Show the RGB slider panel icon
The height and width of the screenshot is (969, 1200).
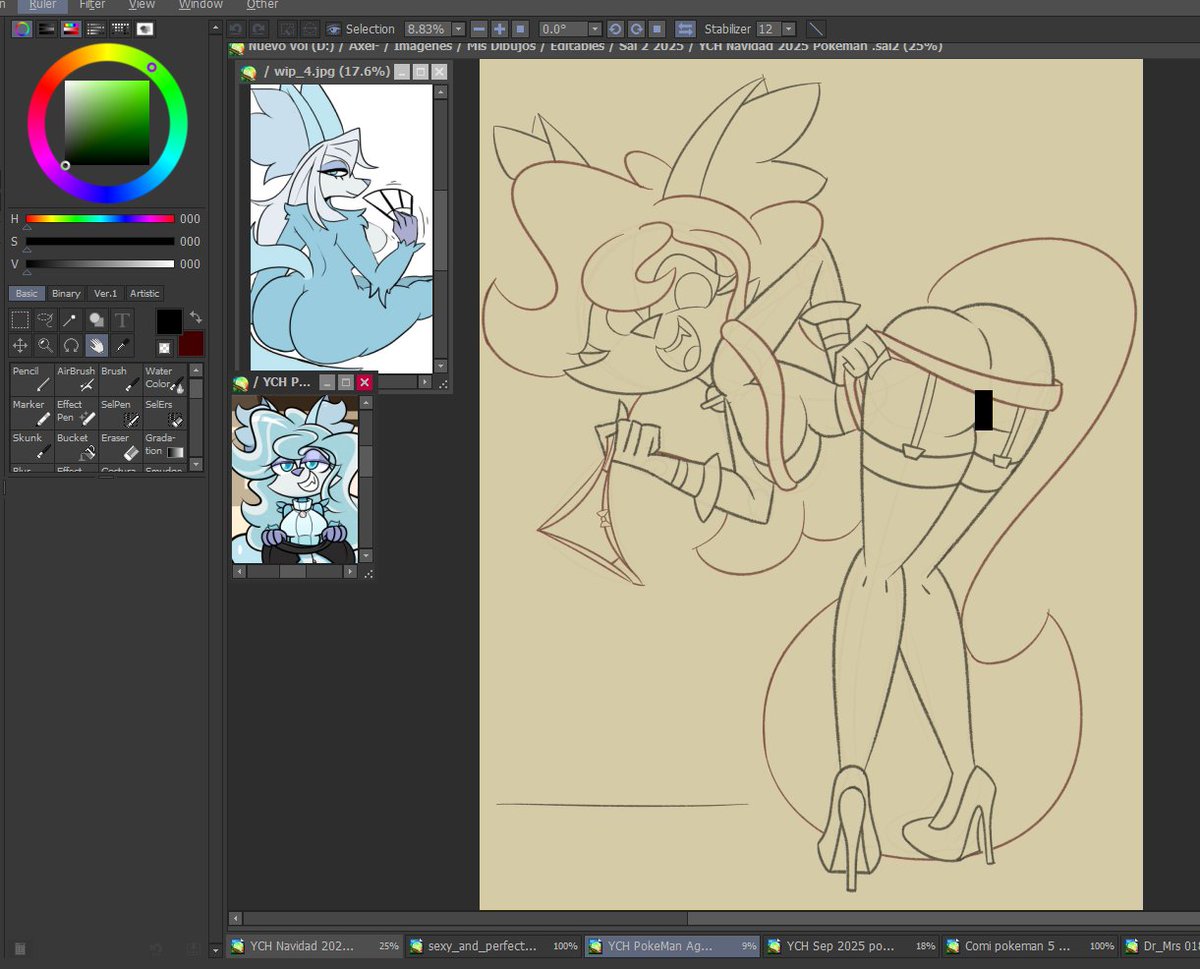point(46,29)
